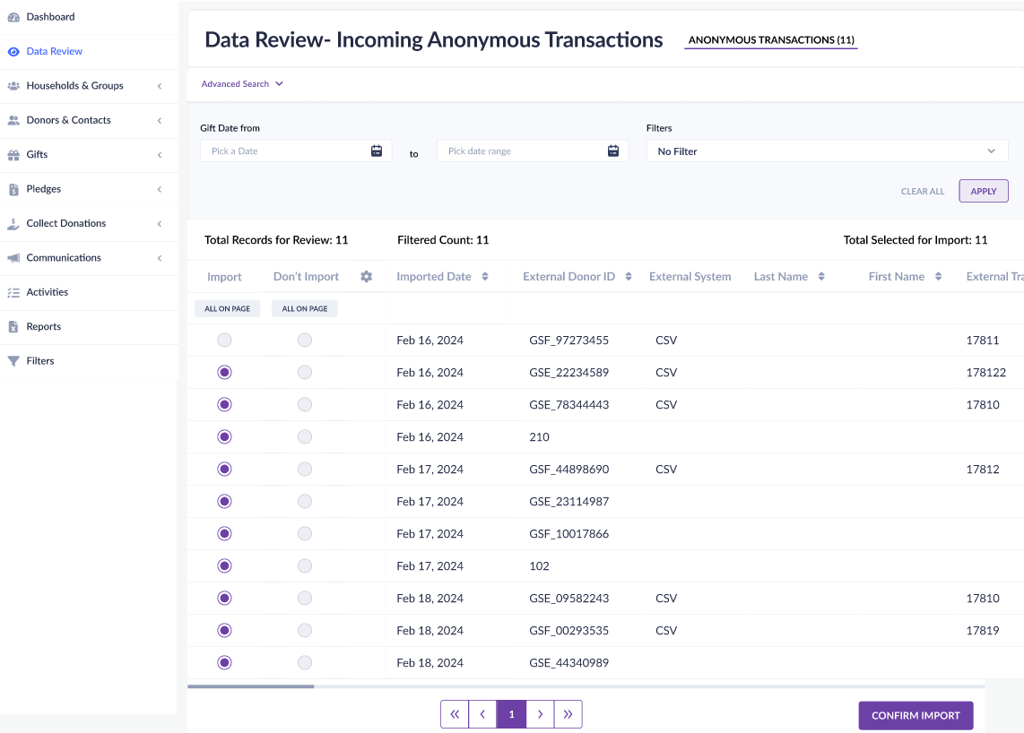This screenshot has width=1024, height=733.
Task: Click the horizontal table scrollbar
Action: pyautogui.click(x=251, y=687)
